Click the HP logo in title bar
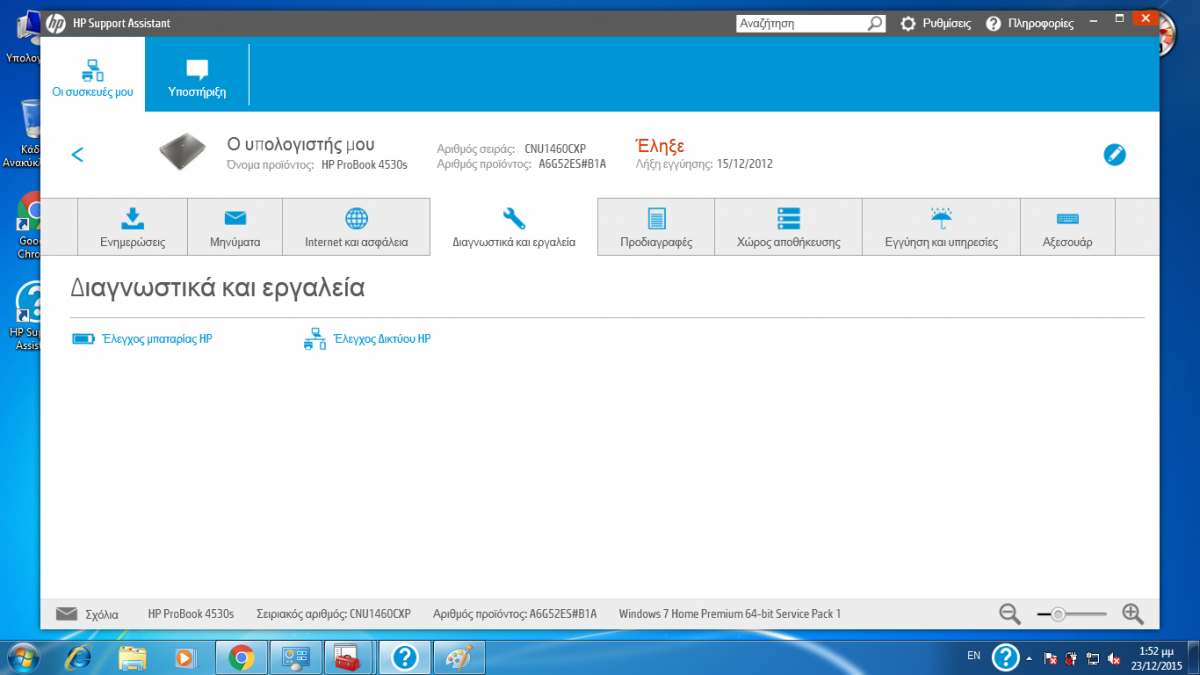1200x675 pixels. 56,22
